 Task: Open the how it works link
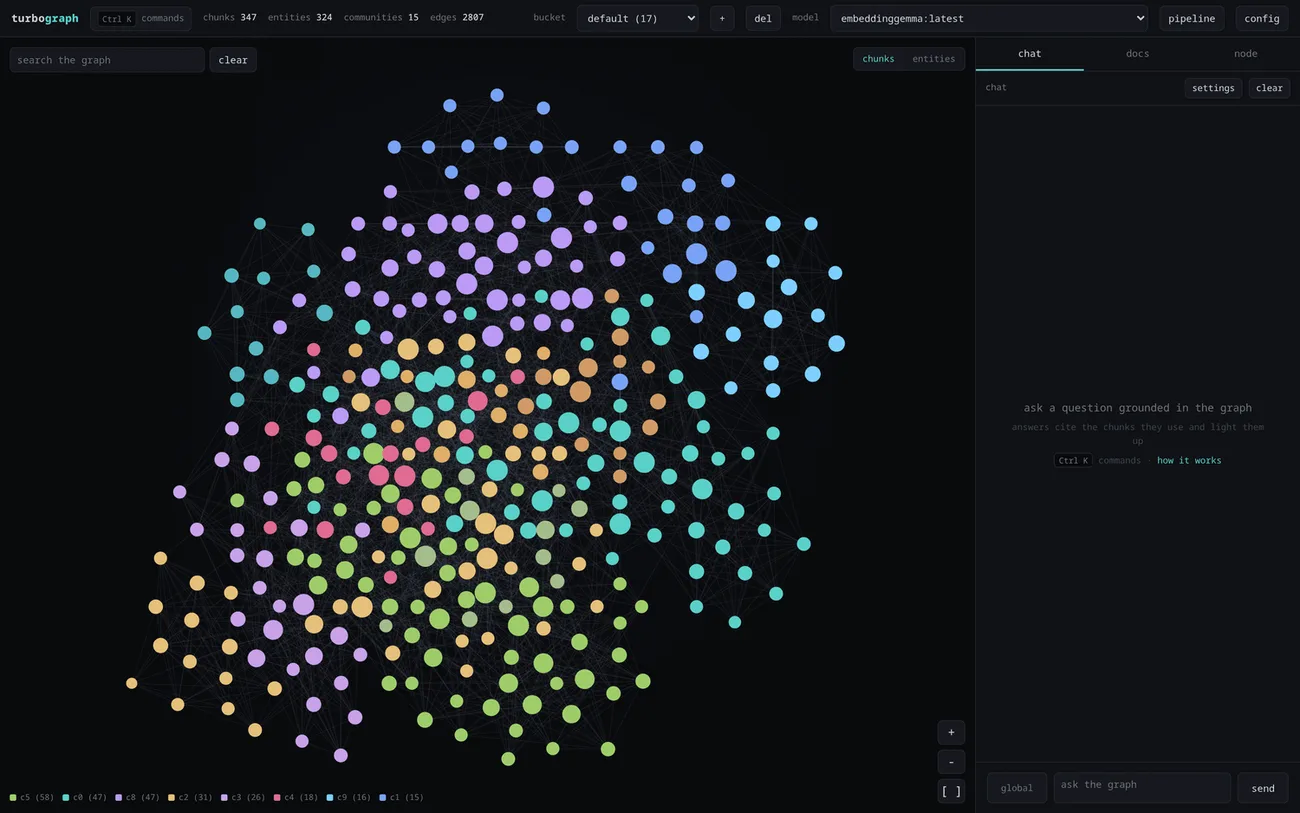[x=1189, y=460]
